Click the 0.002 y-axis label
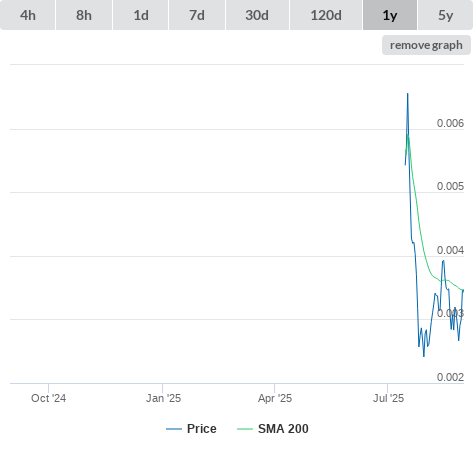 450,377
